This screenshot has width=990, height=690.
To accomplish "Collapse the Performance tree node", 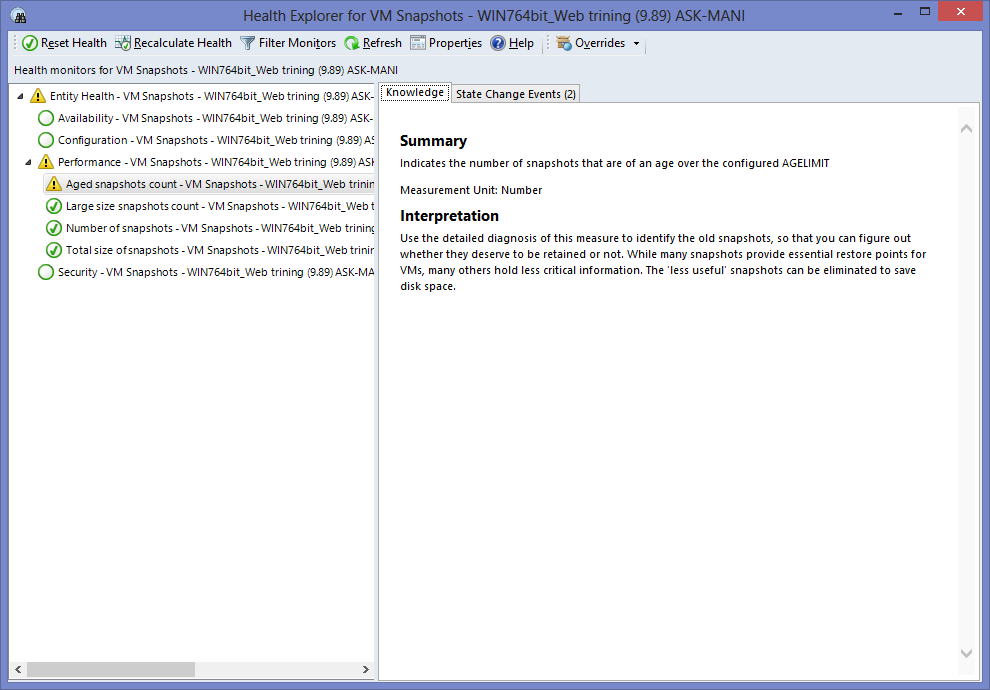I will tap(28, 162).
